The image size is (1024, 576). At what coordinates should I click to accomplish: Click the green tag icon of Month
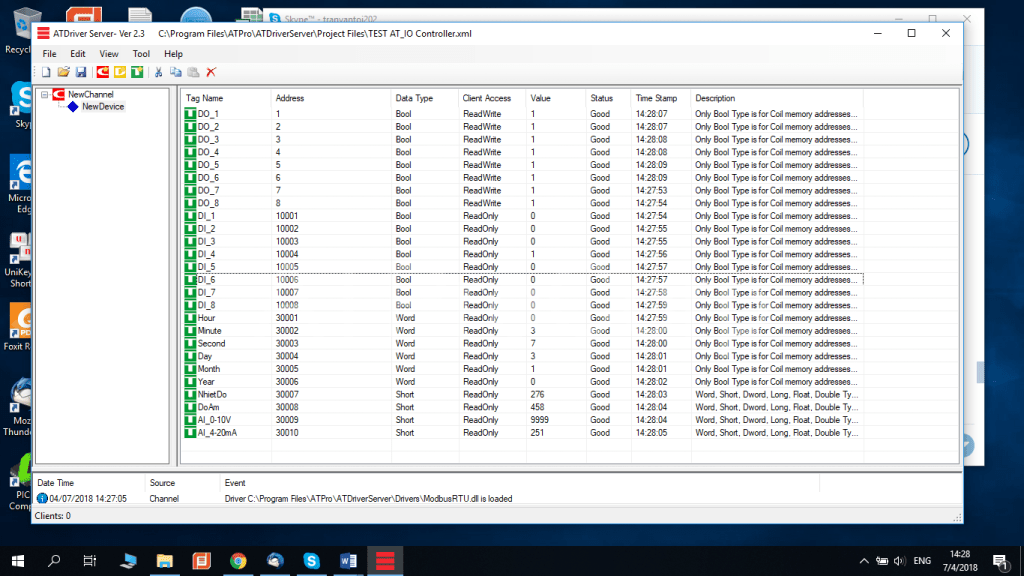pos(190,369)
